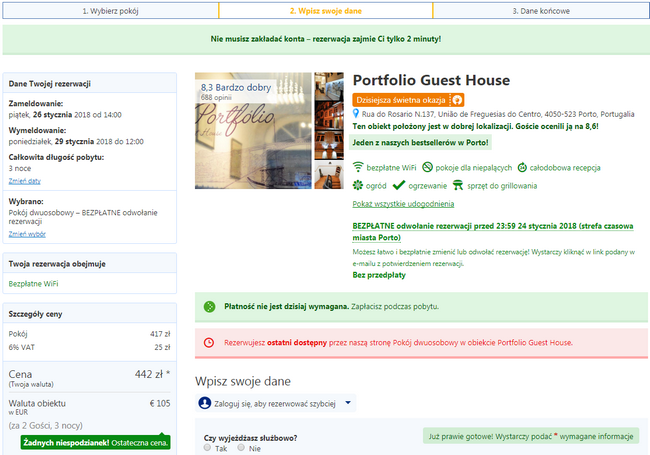This screenshot has height=455, width=650.
Task: Click the 'Już prawie gotowe!' notice
Action: tap(531, 436)
